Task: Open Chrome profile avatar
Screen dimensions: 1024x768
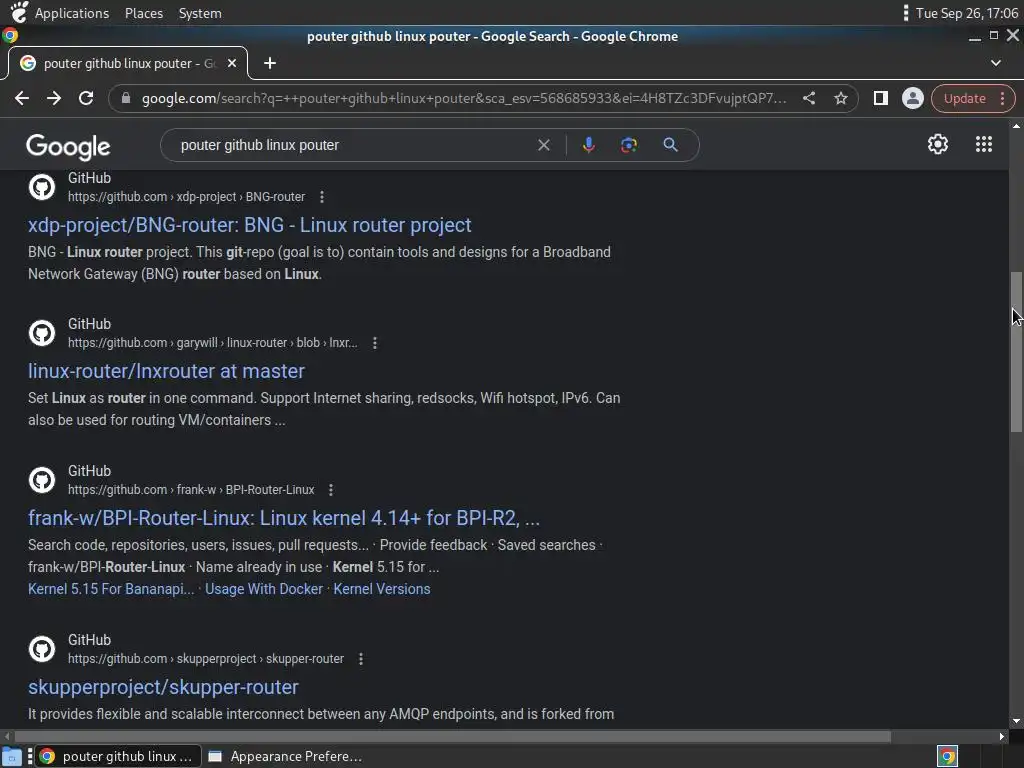Action: coord(912,98)
